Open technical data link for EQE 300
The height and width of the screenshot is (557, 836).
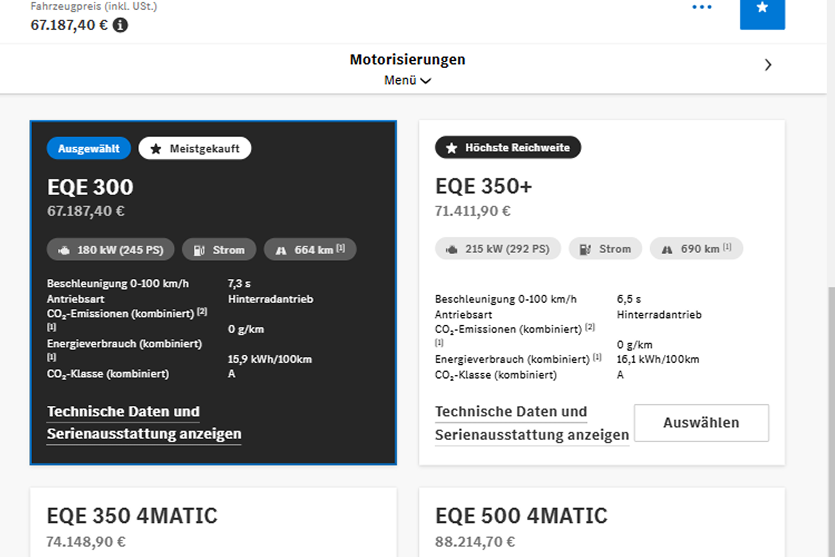(144, 423)
